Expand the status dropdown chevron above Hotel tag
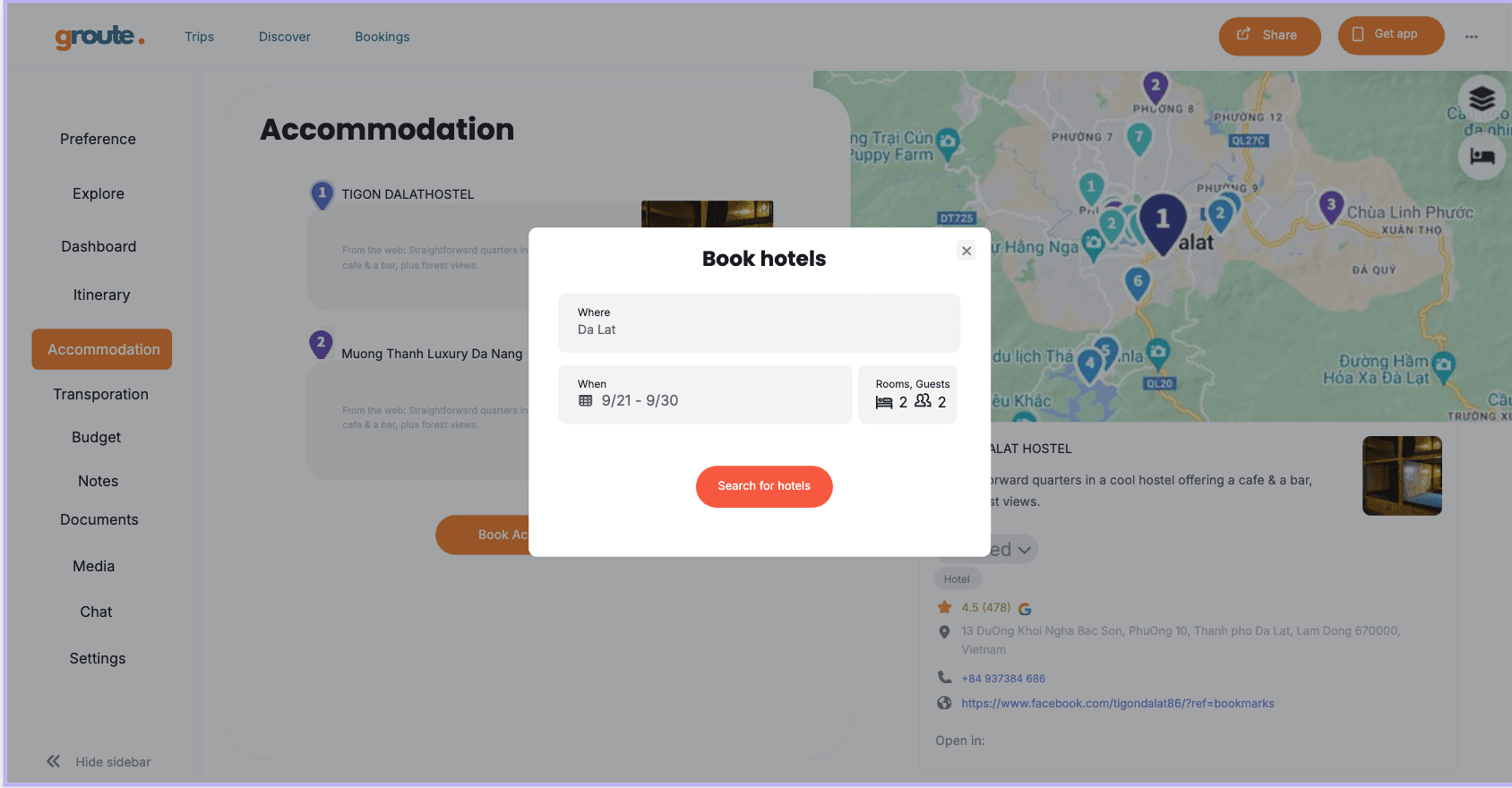1512x788 pixels. pyautogui.click(x=1025, y=550)
